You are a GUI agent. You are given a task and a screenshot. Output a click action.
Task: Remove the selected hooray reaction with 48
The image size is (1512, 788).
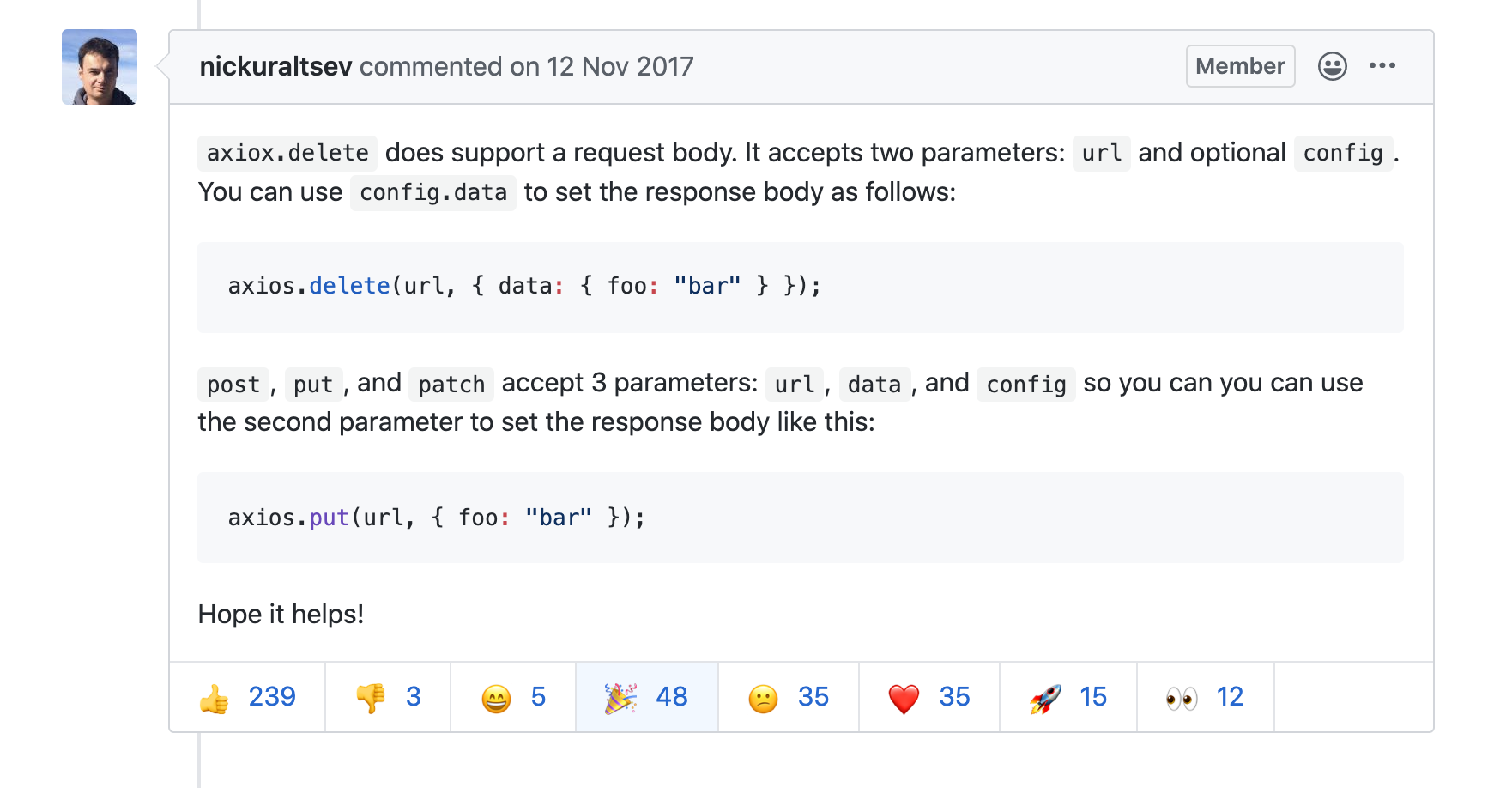coord(646,697)
